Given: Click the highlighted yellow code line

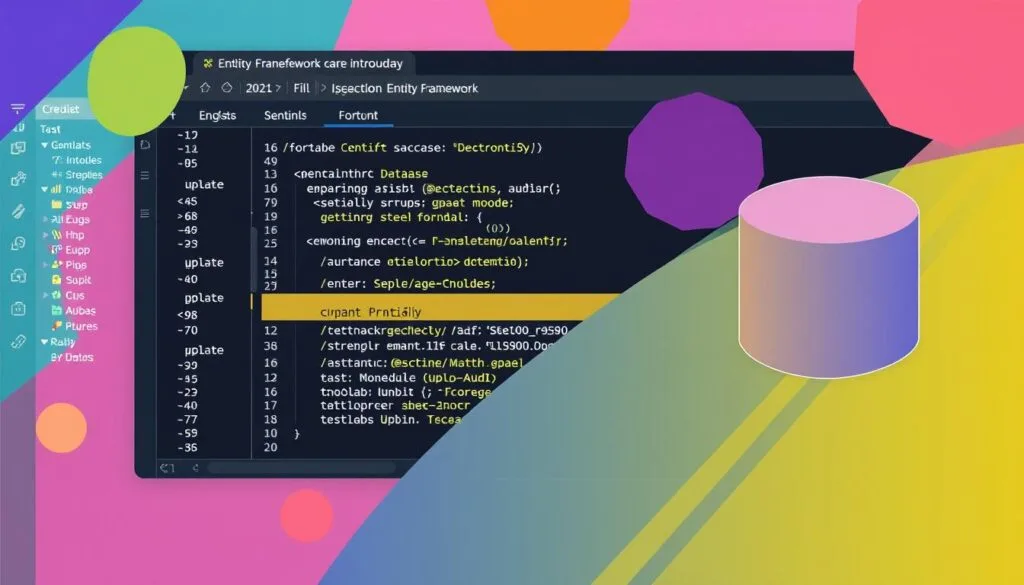Looking at the screenshot, I should pos(440,309).
